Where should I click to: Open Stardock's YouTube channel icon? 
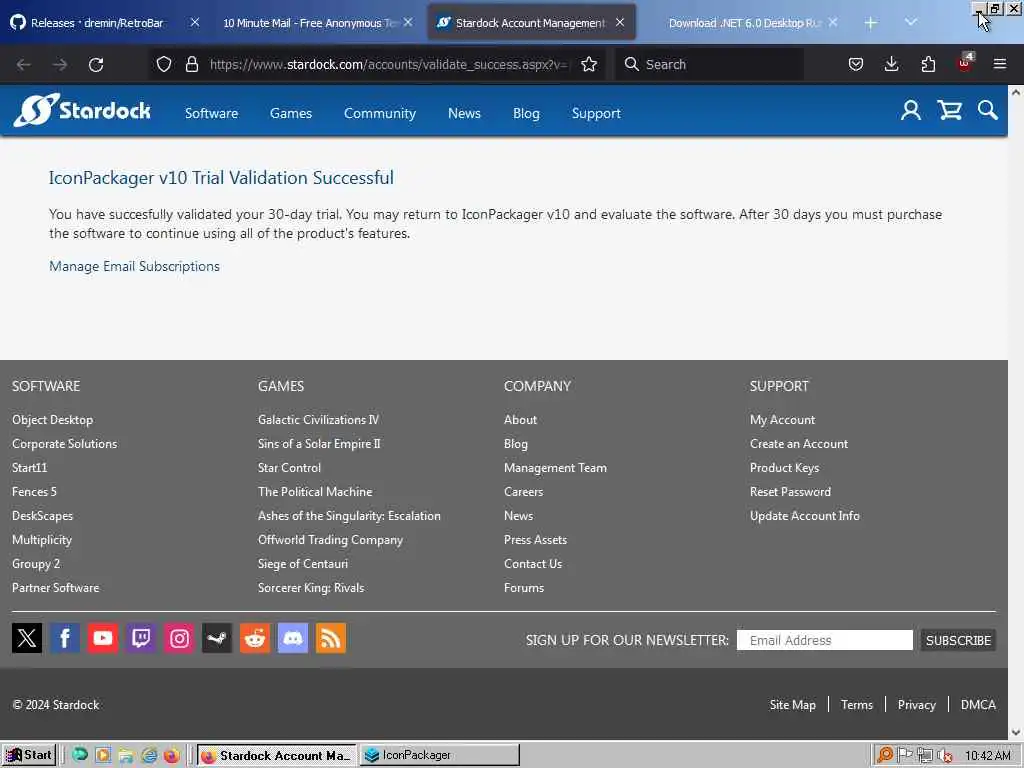103,637
